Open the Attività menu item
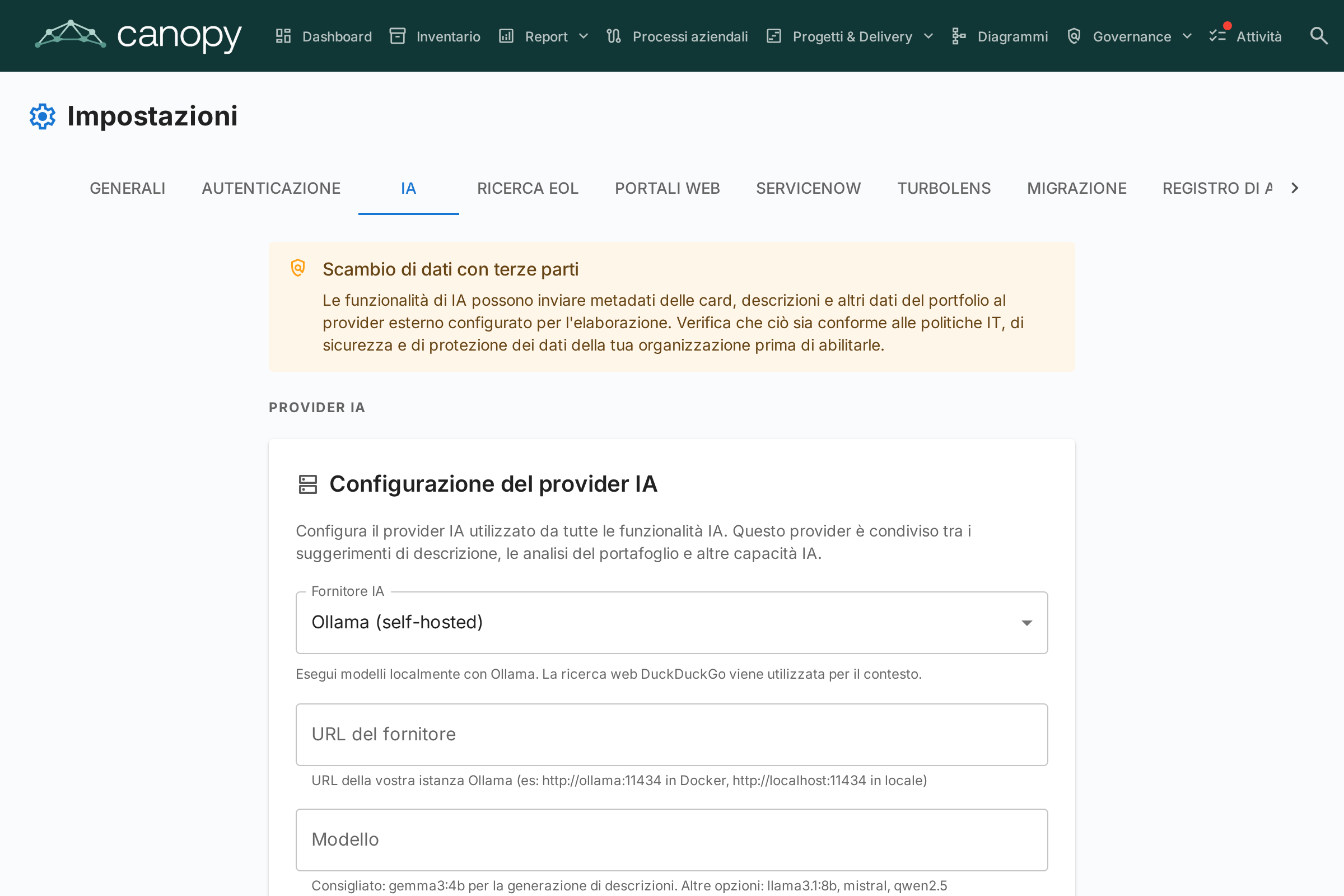 click(1245, 36)
